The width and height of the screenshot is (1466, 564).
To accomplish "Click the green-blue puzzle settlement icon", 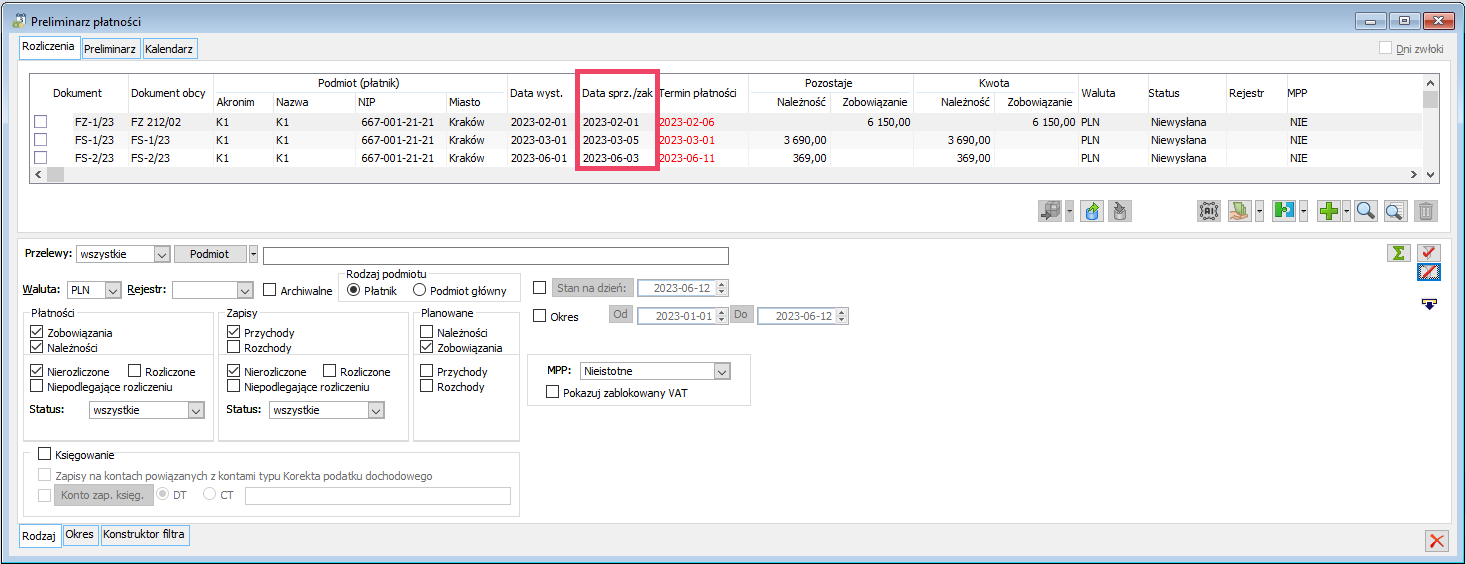I will pyautogui.click(x=1284, y=211).
